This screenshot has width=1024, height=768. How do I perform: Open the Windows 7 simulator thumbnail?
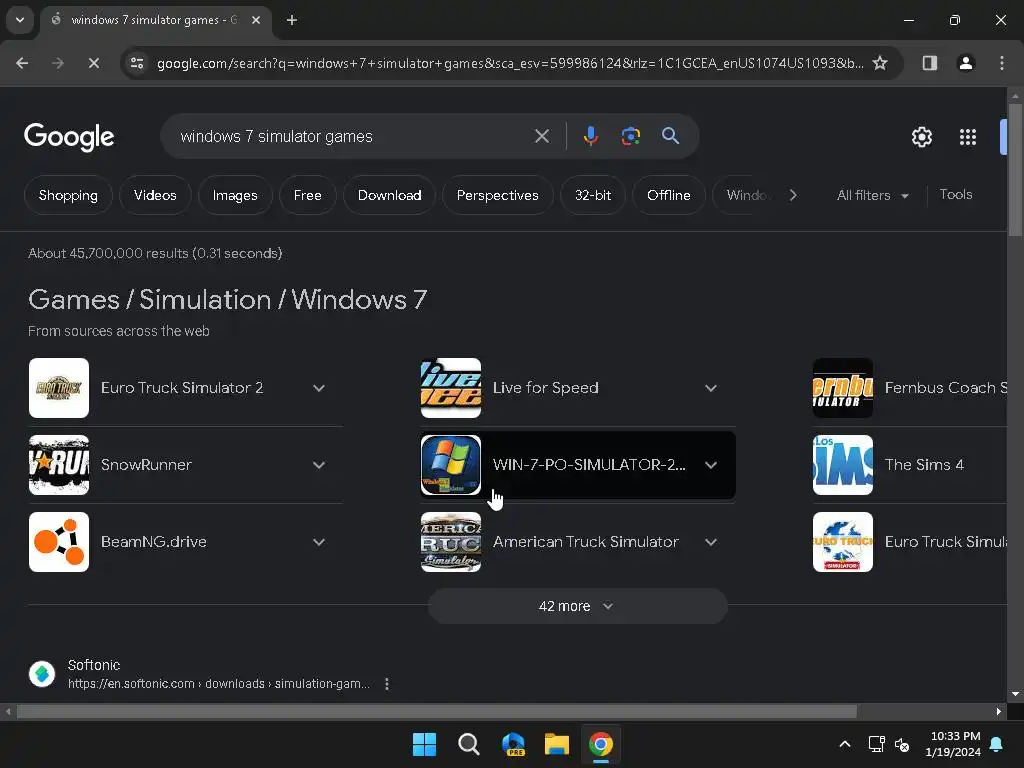tap(451, 465)
